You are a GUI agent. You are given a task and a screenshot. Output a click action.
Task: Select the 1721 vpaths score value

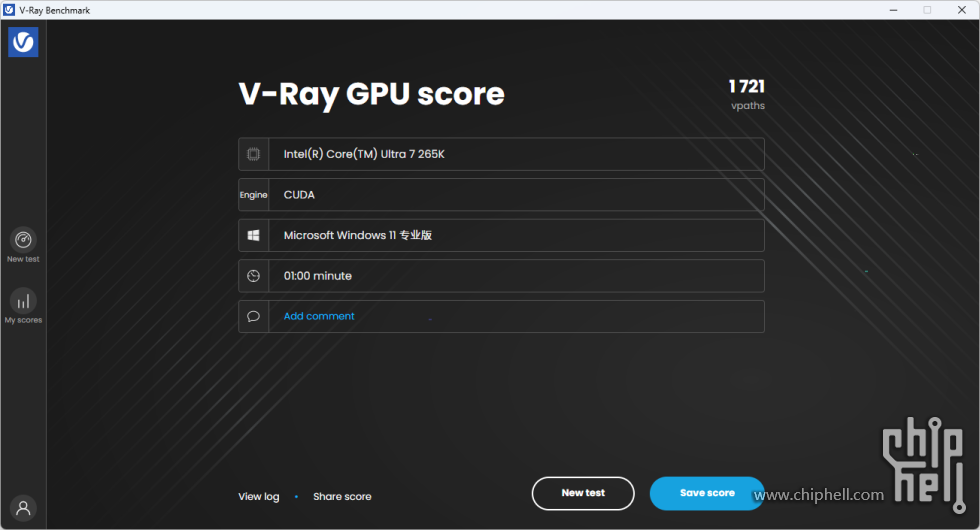(x=746, y=86)
